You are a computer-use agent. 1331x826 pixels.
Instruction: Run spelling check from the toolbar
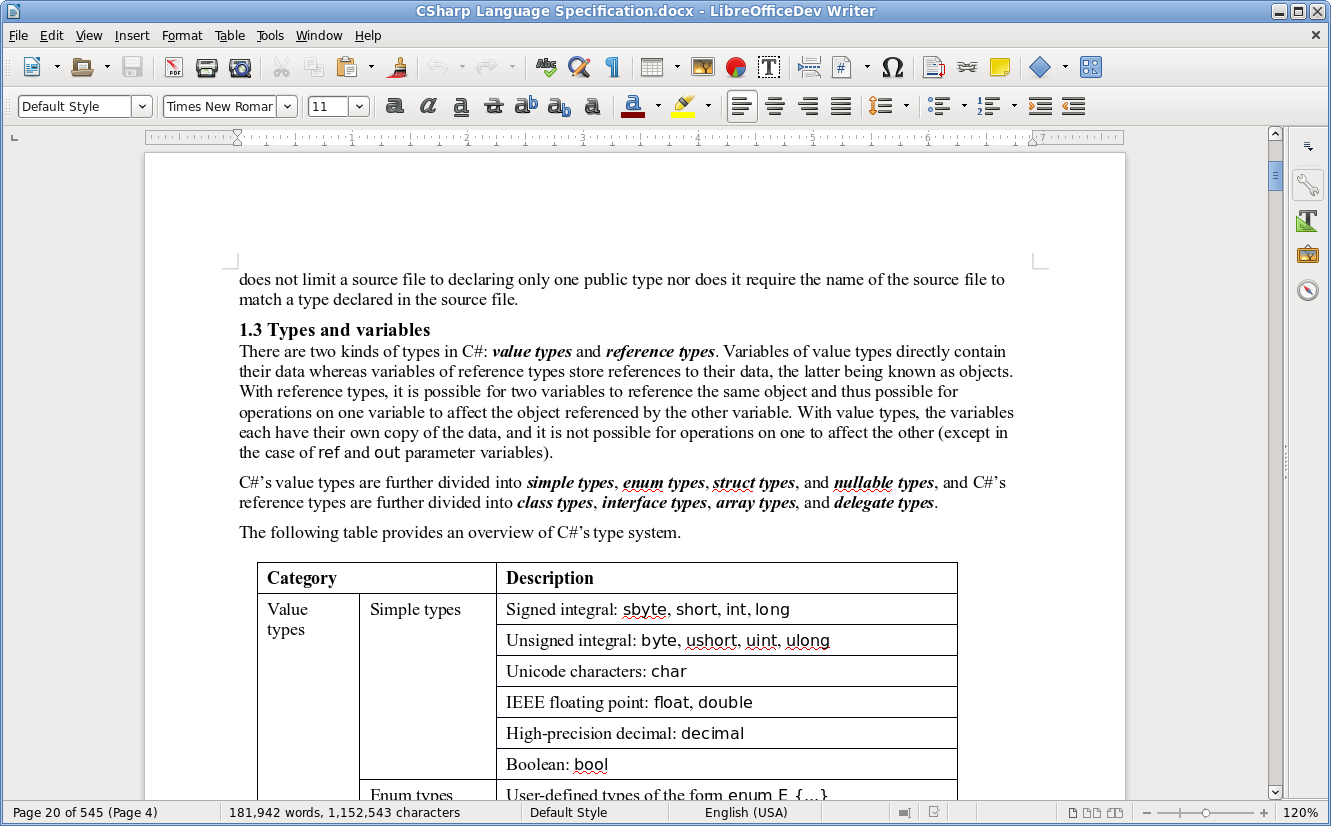tap(546, 68)
